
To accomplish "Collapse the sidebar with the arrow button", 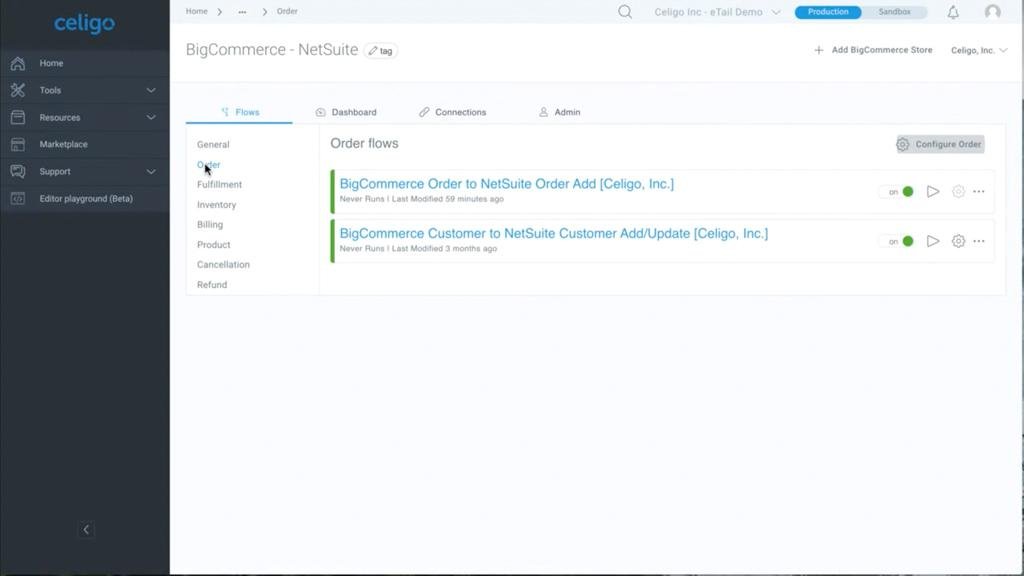I will point(86,530).
